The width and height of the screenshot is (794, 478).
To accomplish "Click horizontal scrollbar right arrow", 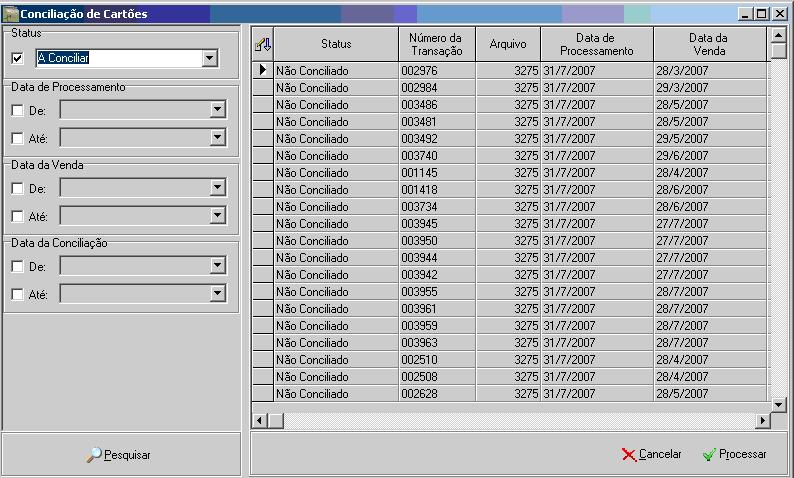I will 762,420.
